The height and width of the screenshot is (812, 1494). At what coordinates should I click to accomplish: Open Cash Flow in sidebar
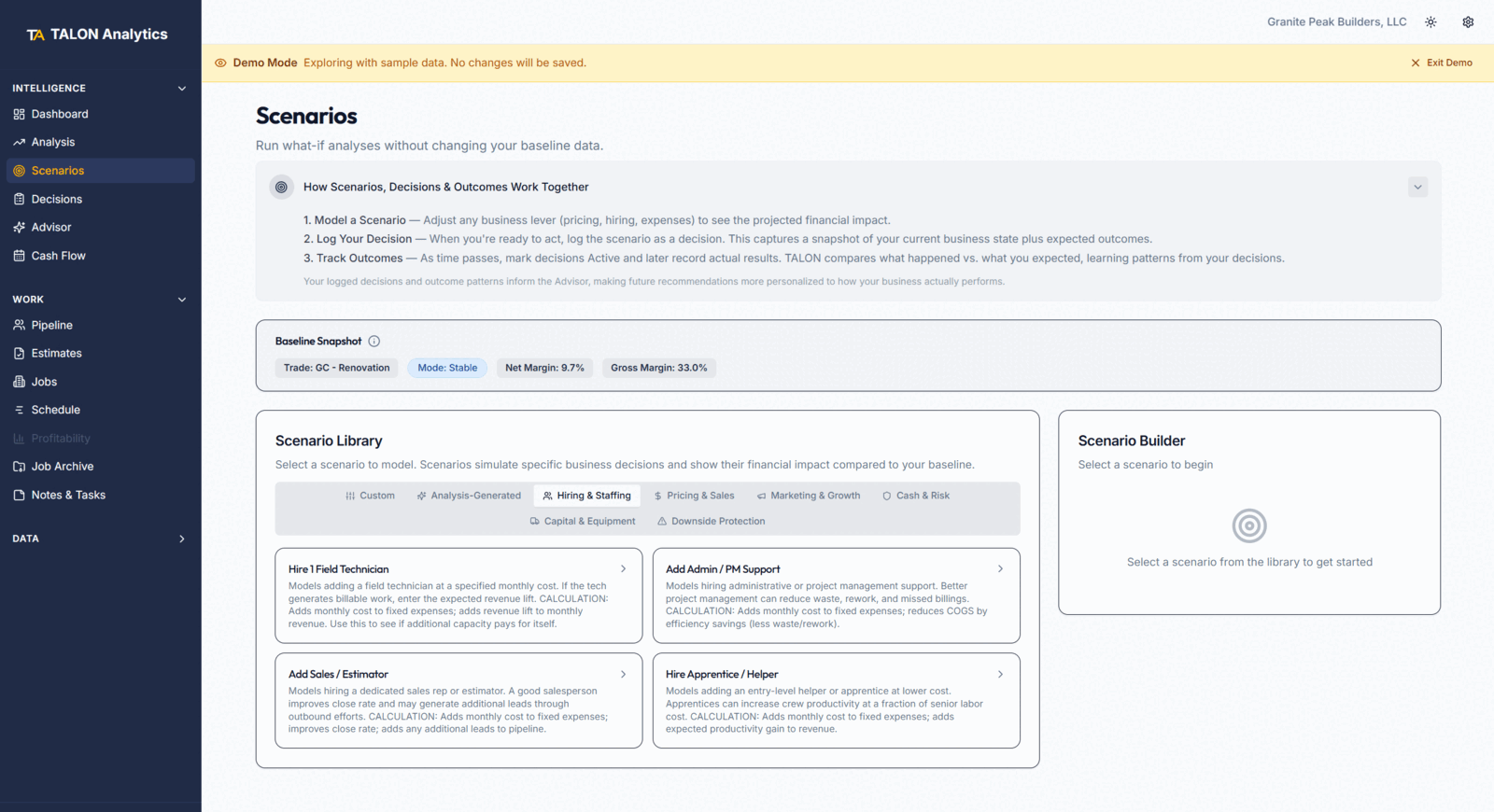point(101,256)
